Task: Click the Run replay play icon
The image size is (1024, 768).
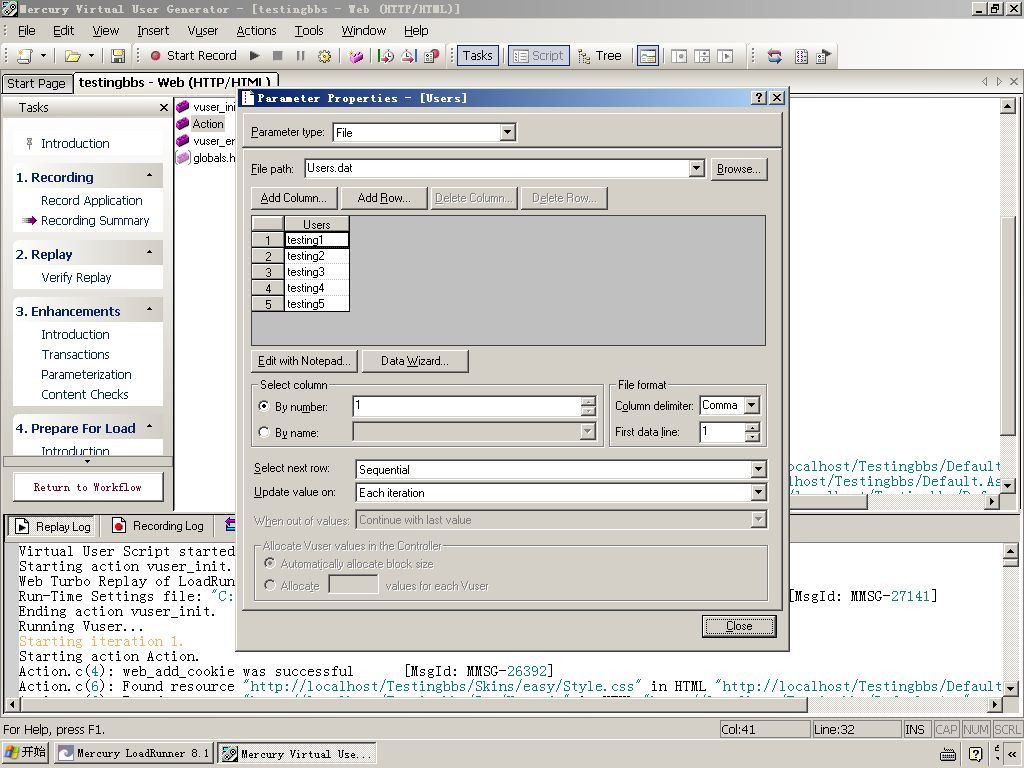Action: pos(255,56)
